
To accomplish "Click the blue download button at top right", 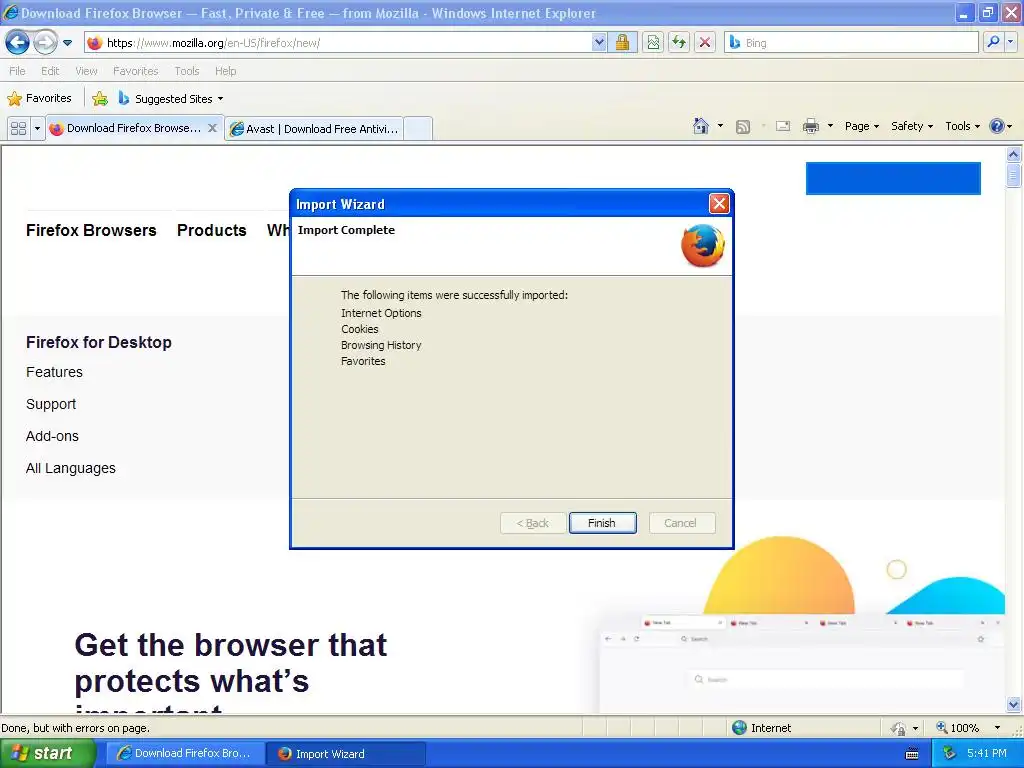I will click(893, 178).
